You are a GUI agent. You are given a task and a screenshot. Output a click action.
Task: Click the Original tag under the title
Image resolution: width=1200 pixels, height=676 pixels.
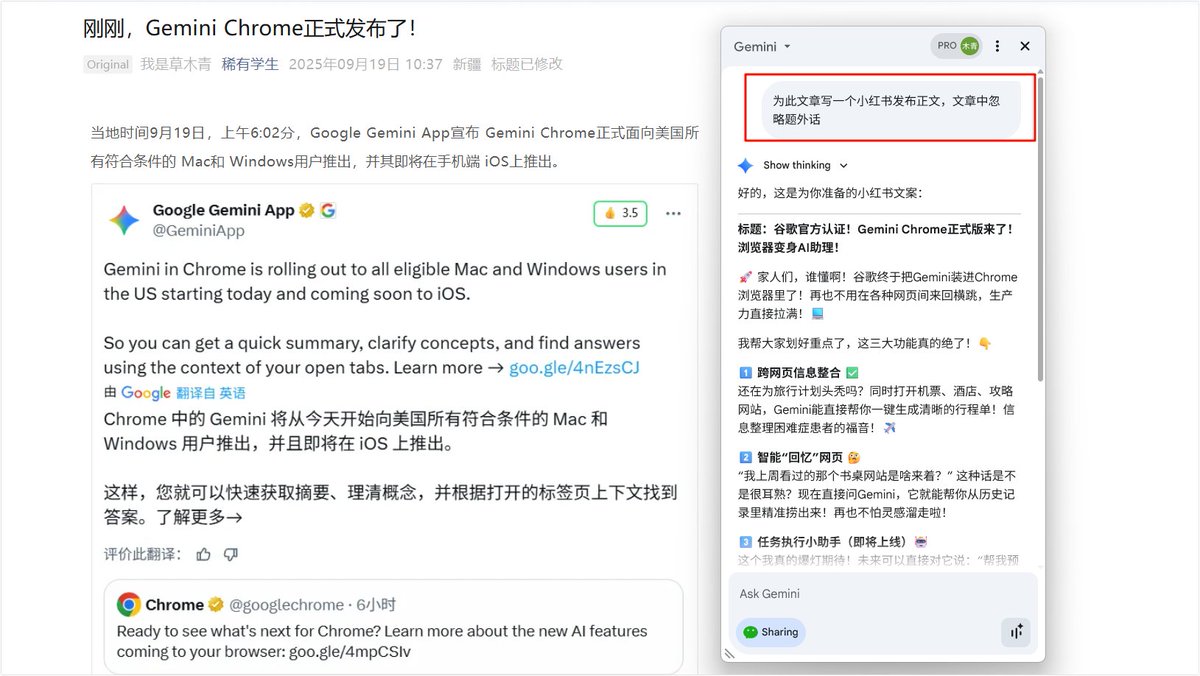pos(107,65)
